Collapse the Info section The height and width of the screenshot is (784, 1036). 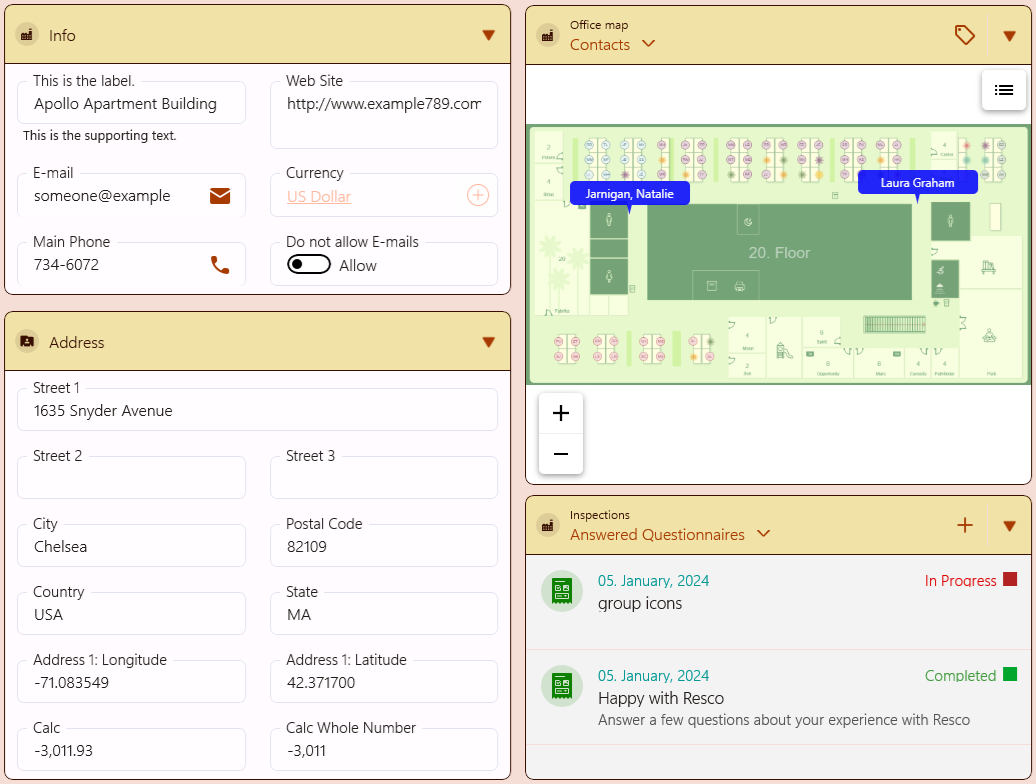[x=488, y=35]
